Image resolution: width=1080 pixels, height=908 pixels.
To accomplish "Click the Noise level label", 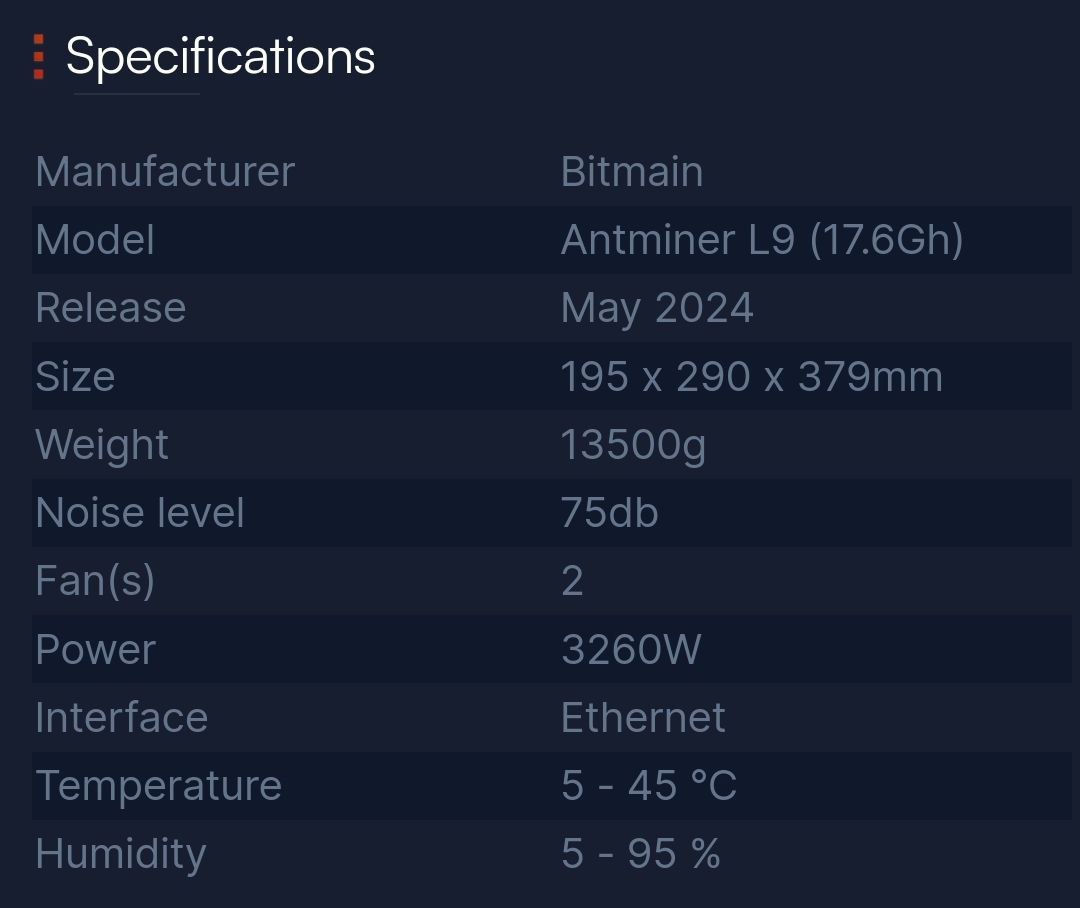I will [x=140, y=513].
